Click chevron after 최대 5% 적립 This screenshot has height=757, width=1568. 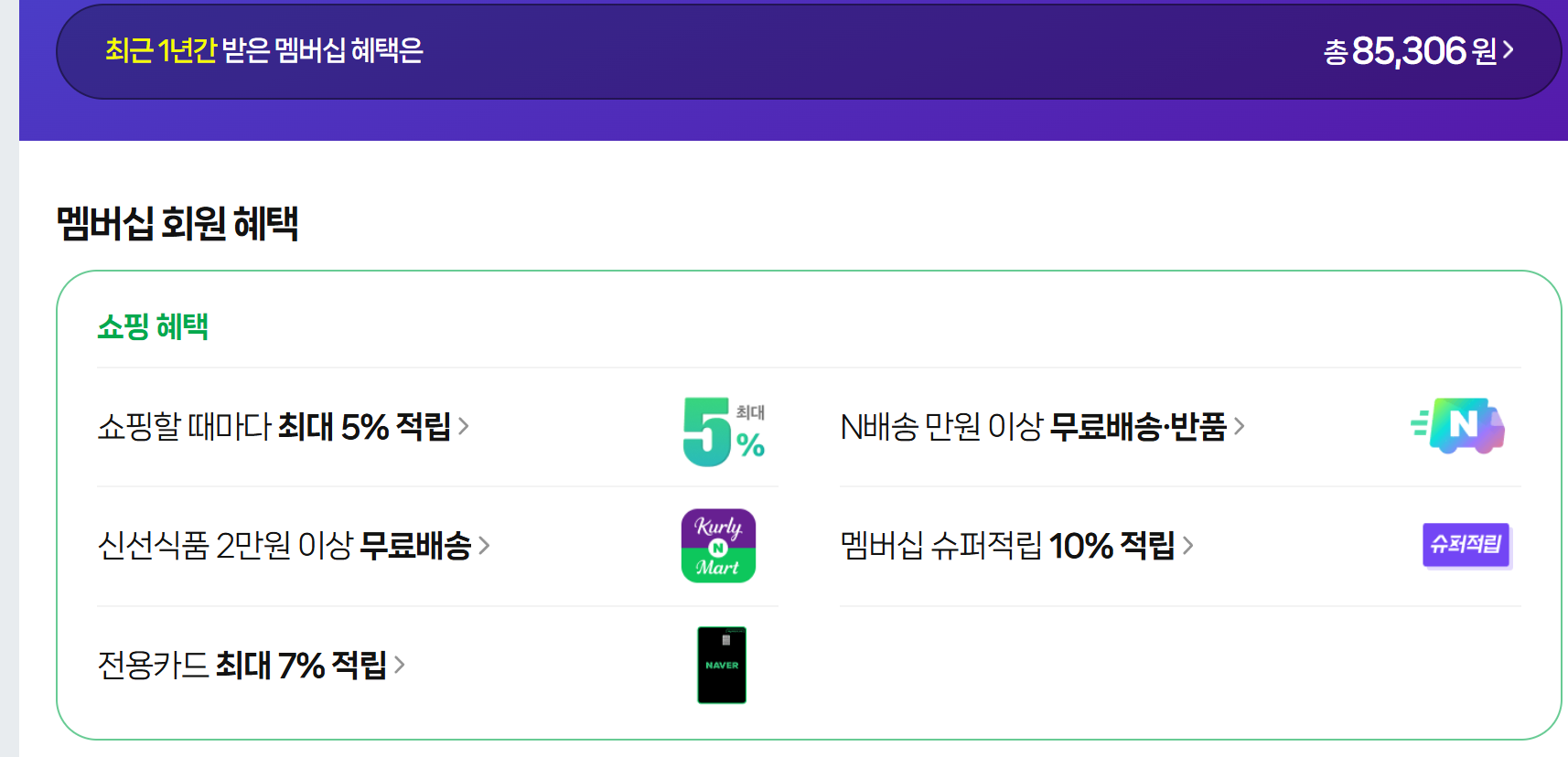pyautogui.click(x=464, y=426)
